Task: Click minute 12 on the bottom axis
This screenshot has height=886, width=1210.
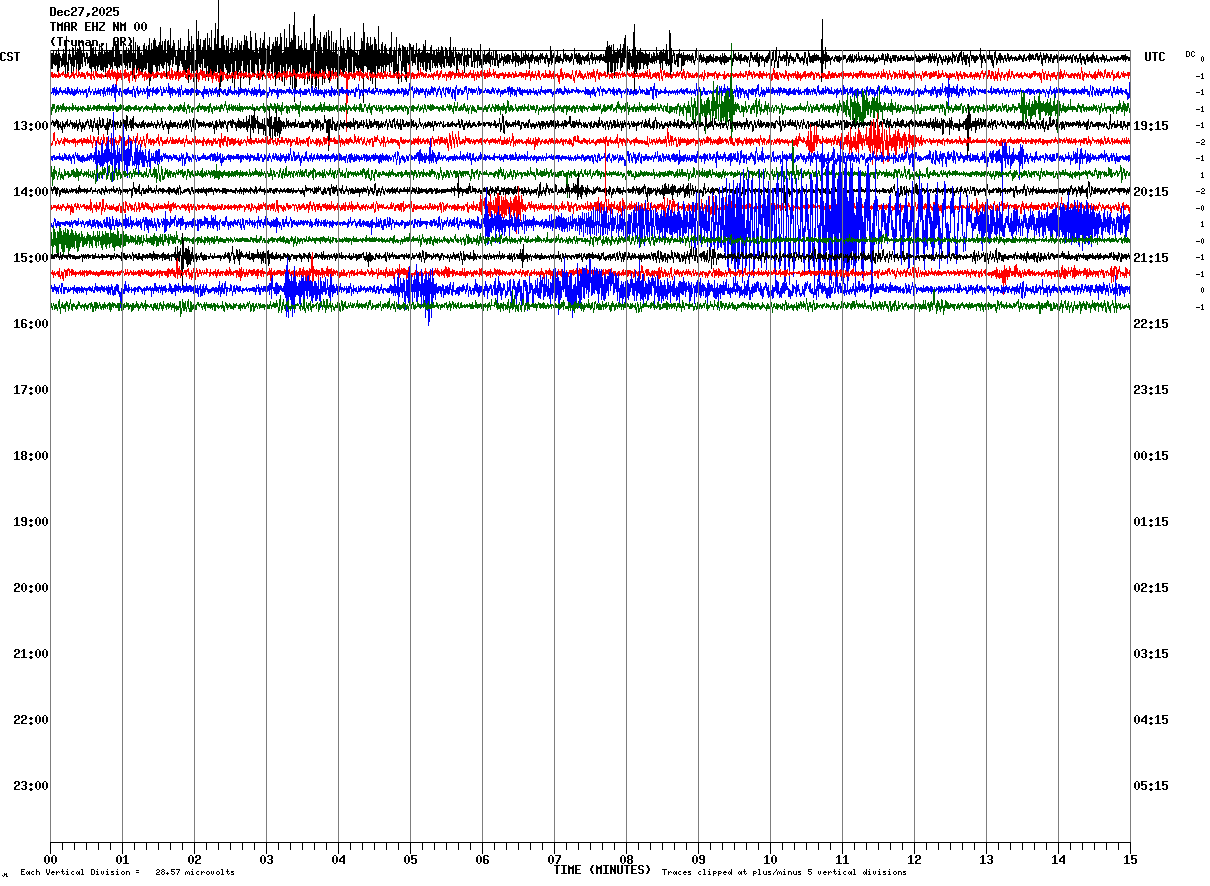Action: (x=914, y=859)
